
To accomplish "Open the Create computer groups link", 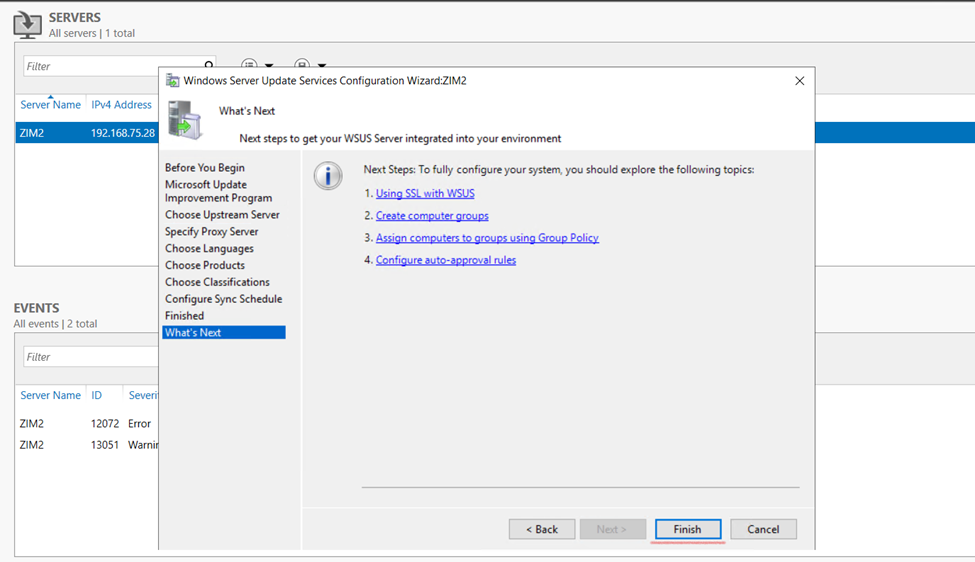I will [432, 216].
